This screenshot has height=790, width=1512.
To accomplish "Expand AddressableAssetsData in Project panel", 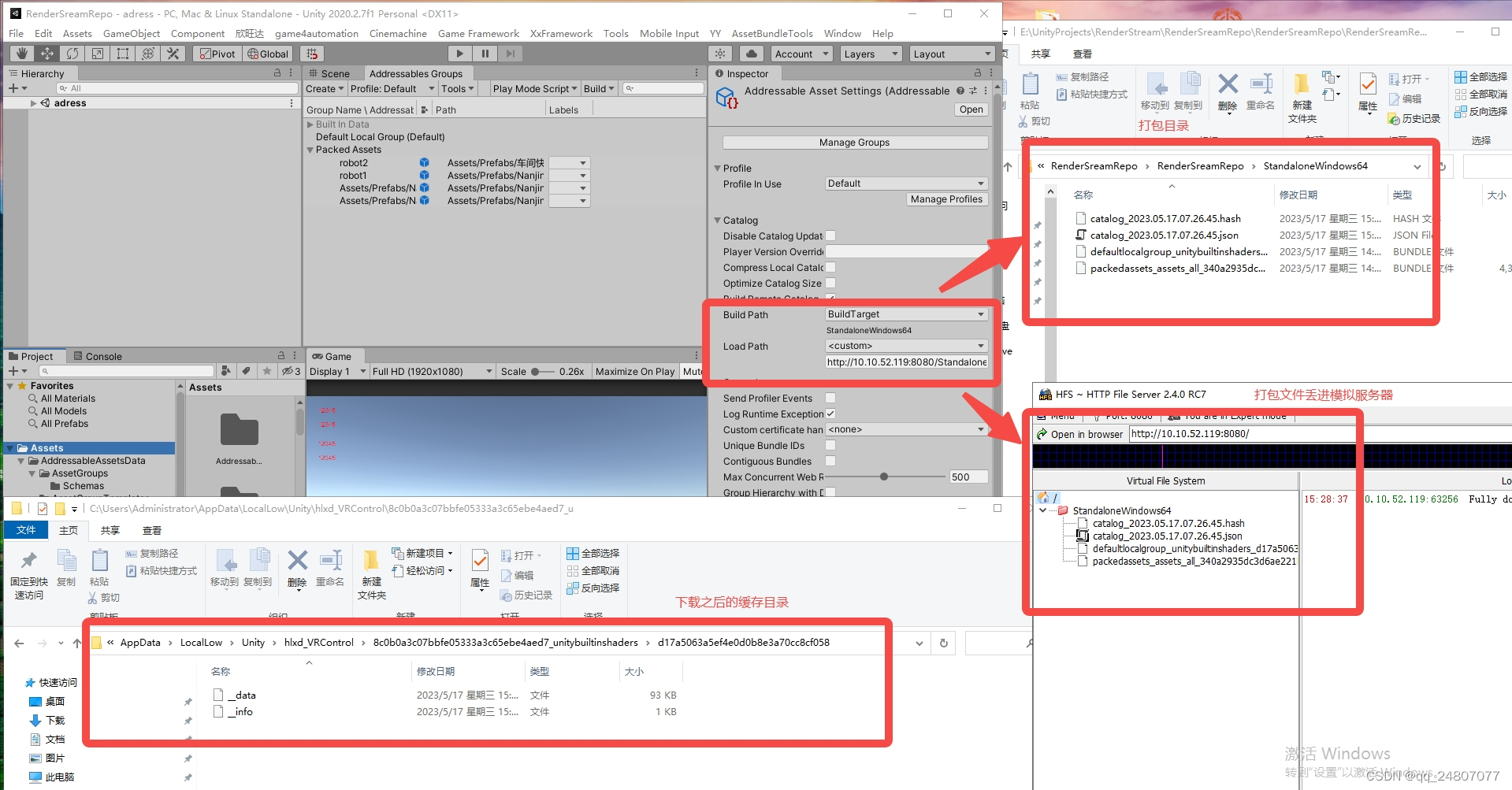I will coord(20,460).
